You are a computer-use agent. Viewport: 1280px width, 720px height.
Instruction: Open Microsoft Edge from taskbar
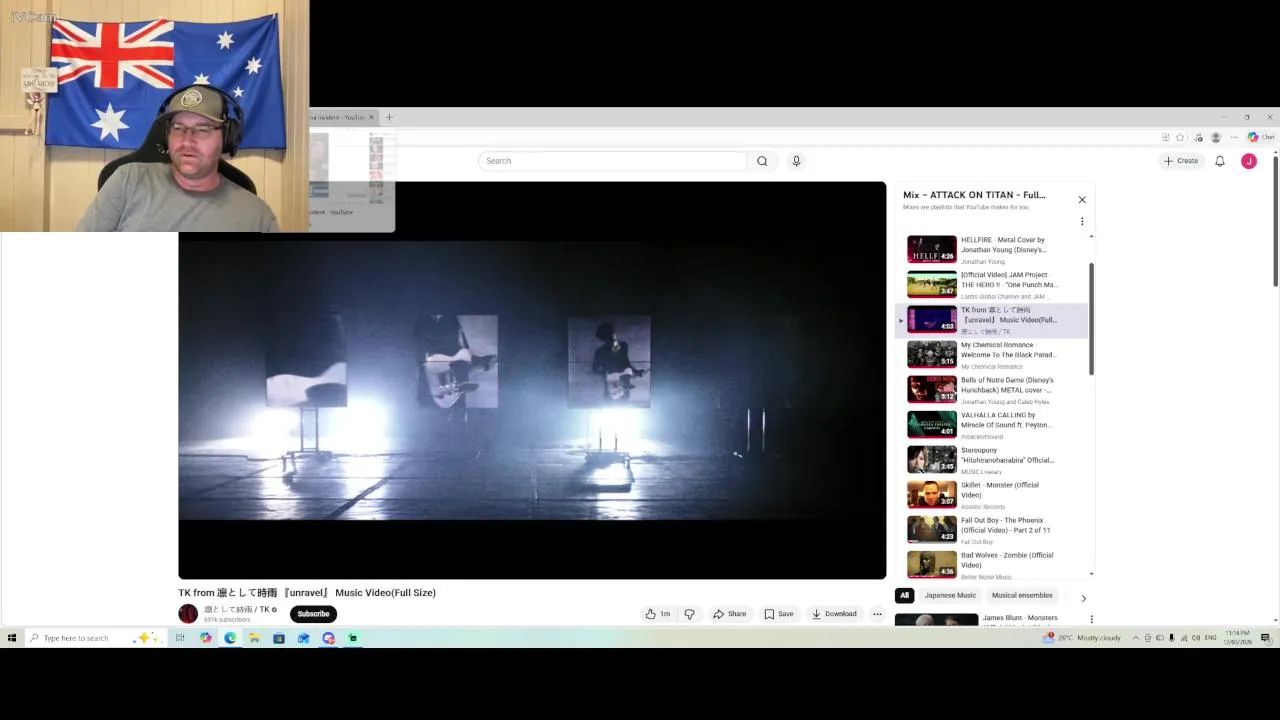[x=230, y=638]
